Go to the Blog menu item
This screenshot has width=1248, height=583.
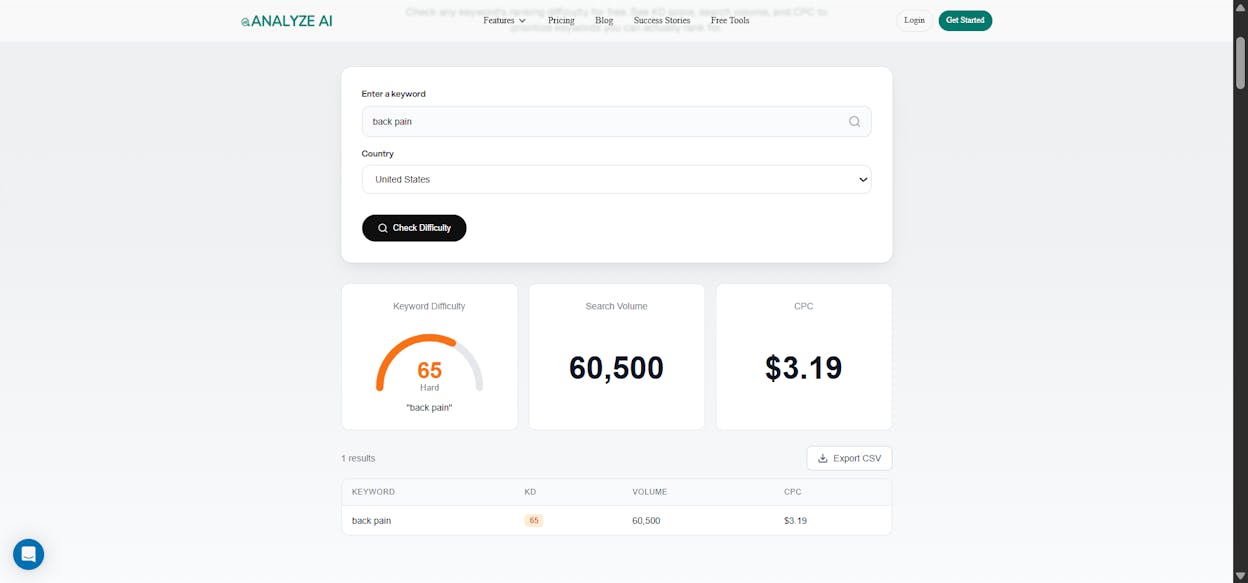pyautogui.click(x=604, y=21)
